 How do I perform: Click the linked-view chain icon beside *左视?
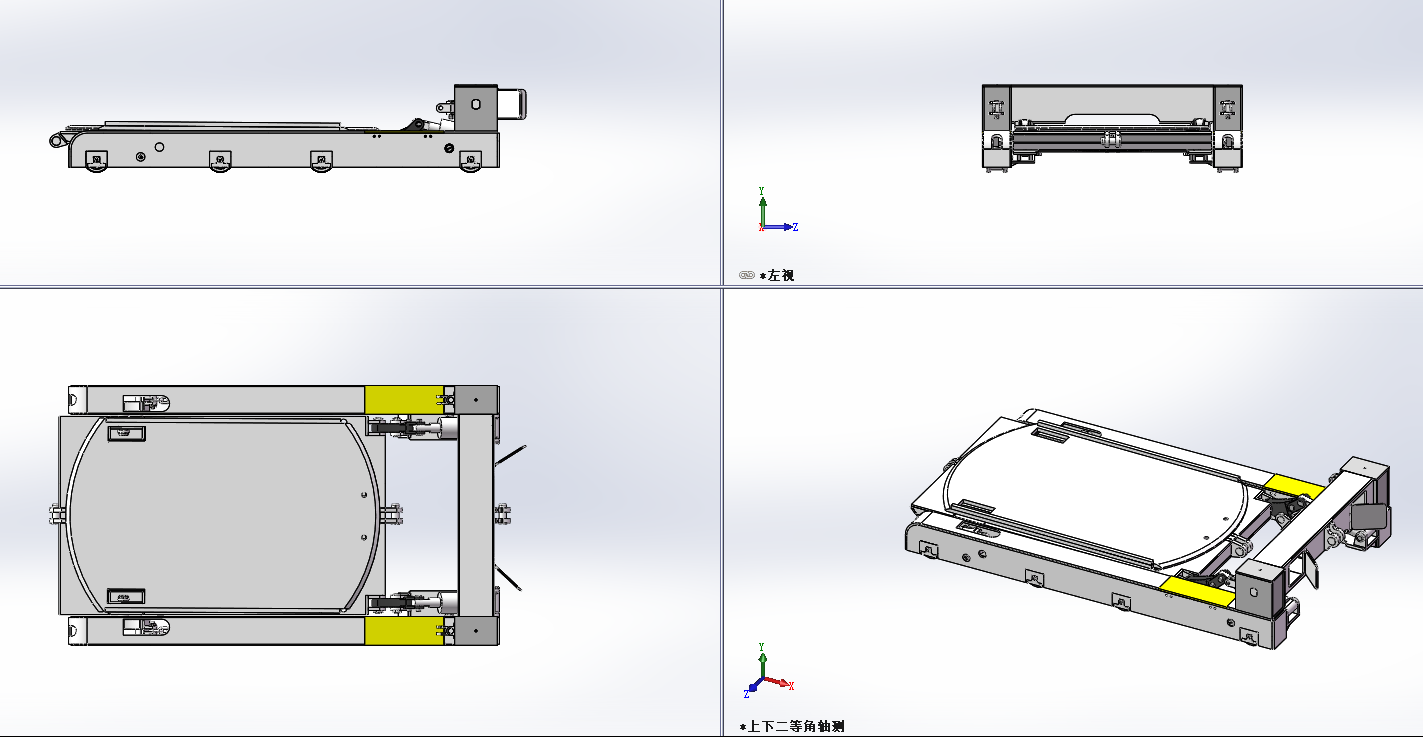click(747, 275)
